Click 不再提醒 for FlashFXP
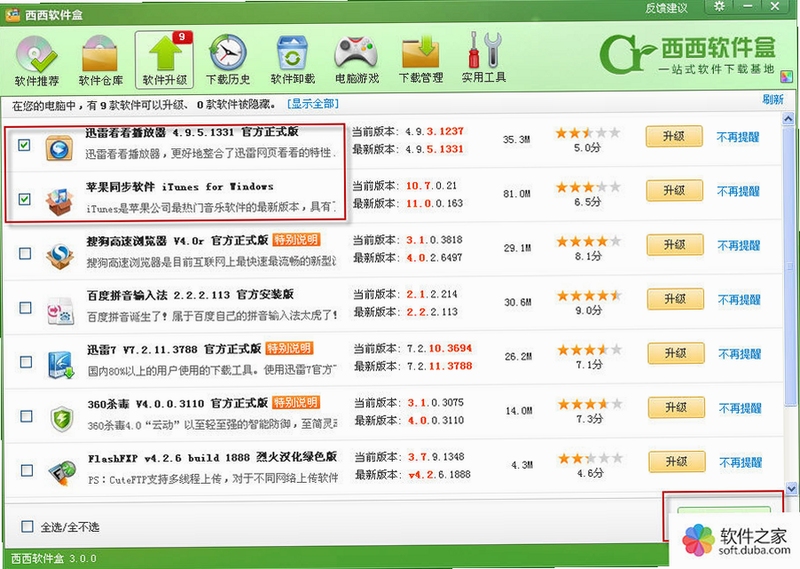Viewport: 800px width, 569px height. coord(741,462)
